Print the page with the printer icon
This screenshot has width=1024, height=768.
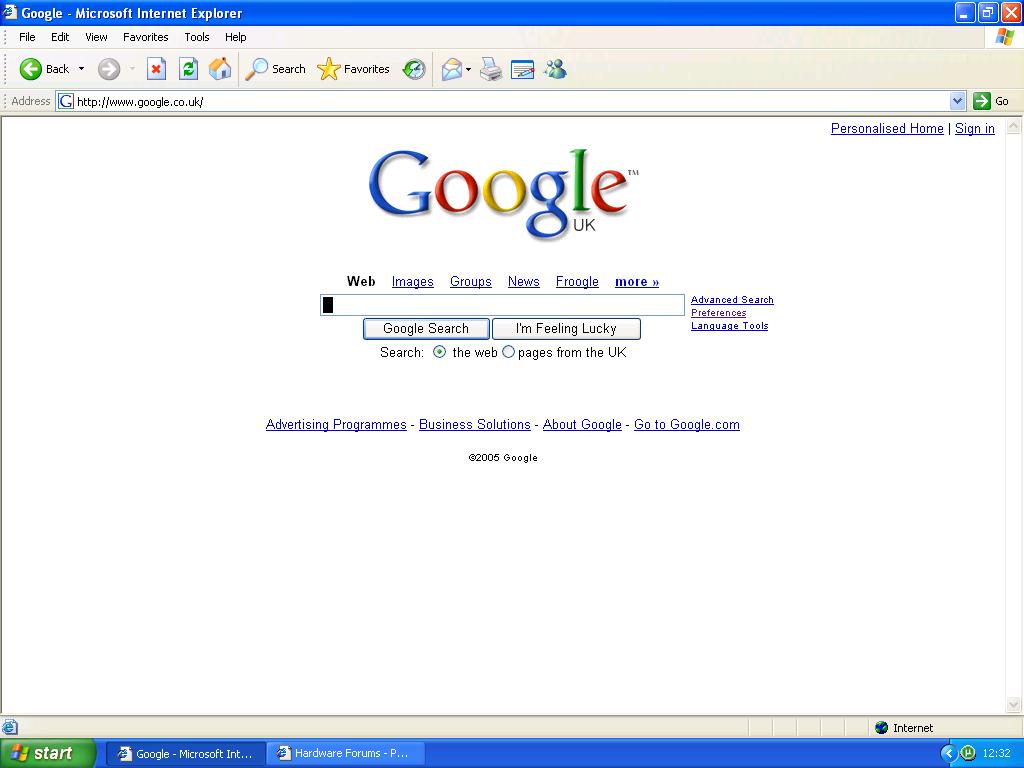click(x=491, y=69)
